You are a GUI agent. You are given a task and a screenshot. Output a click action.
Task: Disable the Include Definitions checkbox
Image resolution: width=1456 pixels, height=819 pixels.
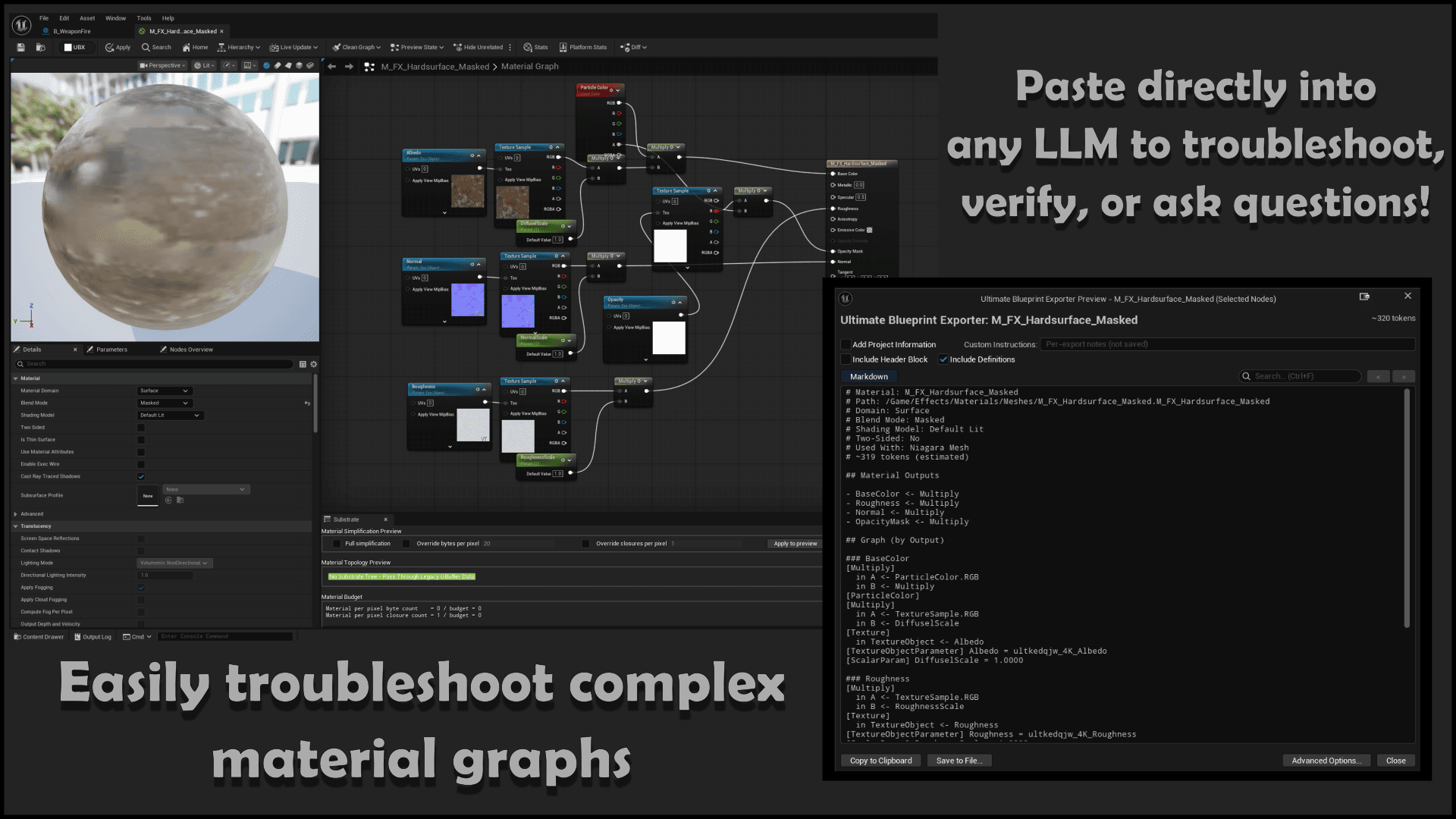pos(944,359)
